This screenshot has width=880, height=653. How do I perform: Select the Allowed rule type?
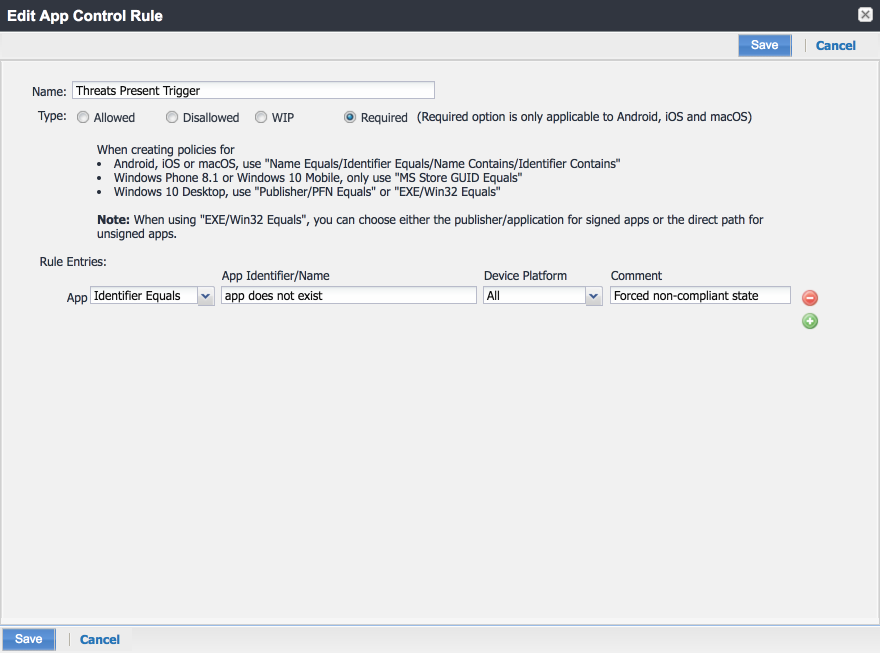pos(83,117)
